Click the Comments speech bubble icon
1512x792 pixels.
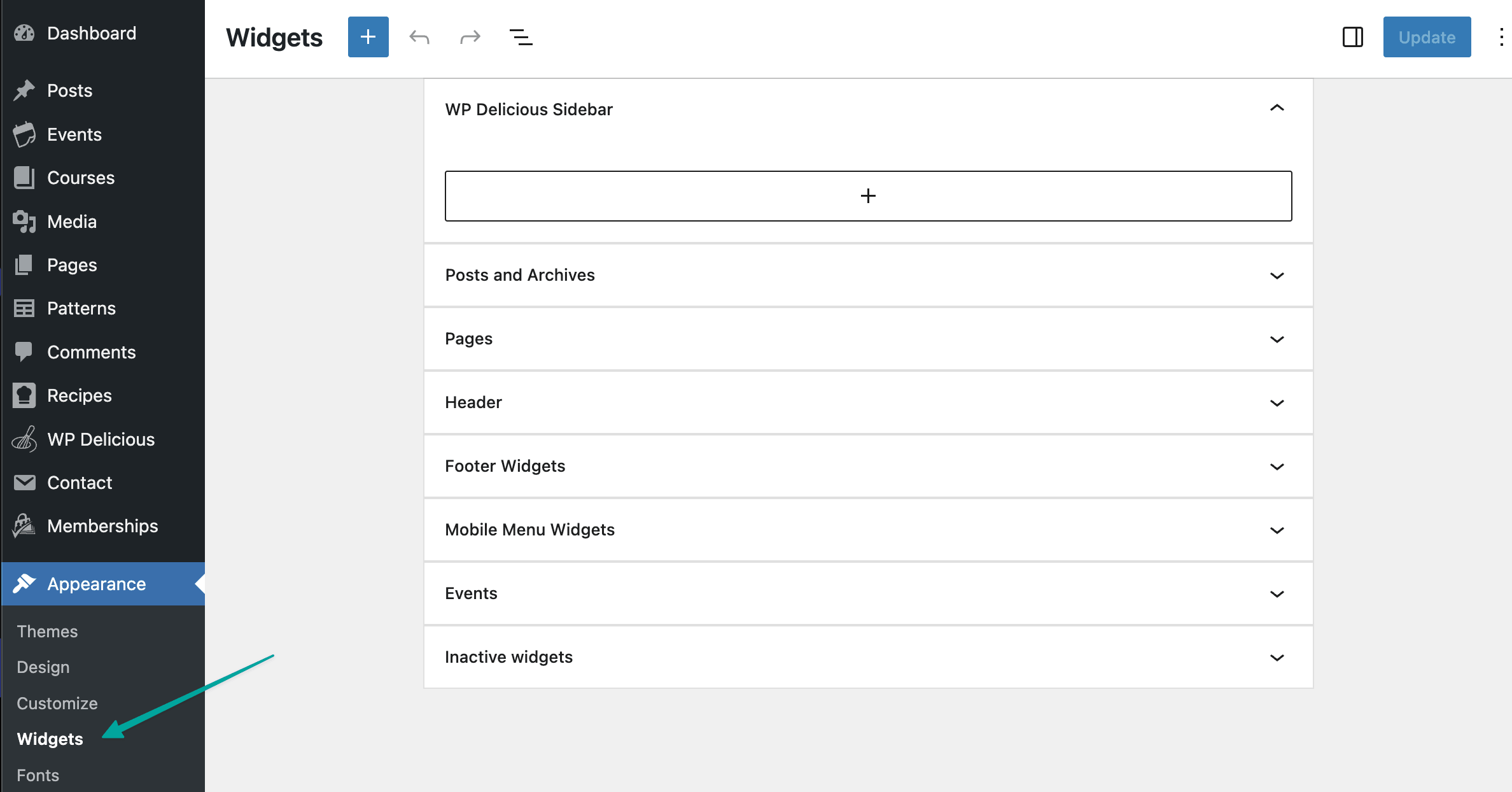24,352
